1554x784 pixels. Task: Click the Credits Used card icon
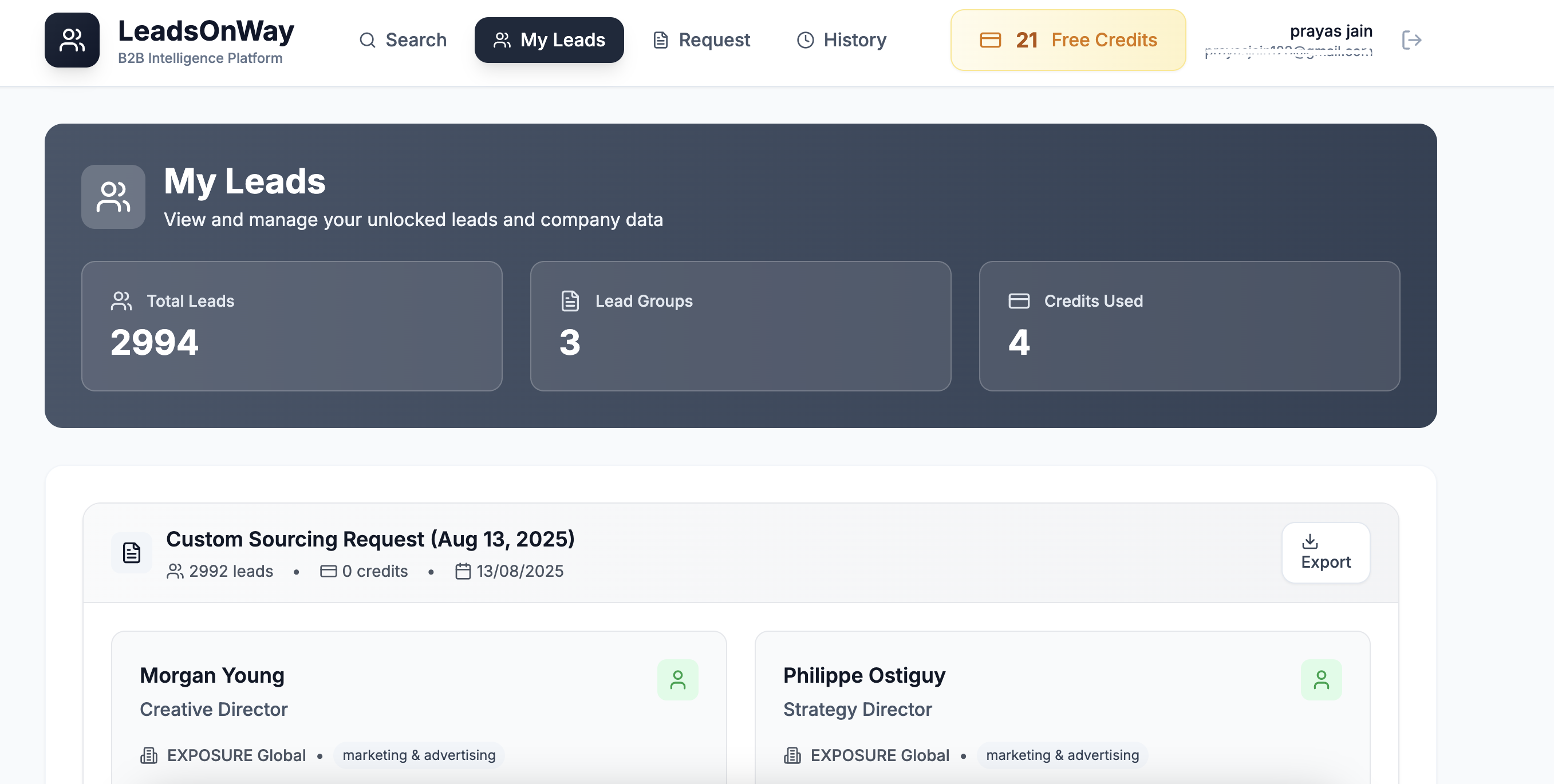point(1019,301)
